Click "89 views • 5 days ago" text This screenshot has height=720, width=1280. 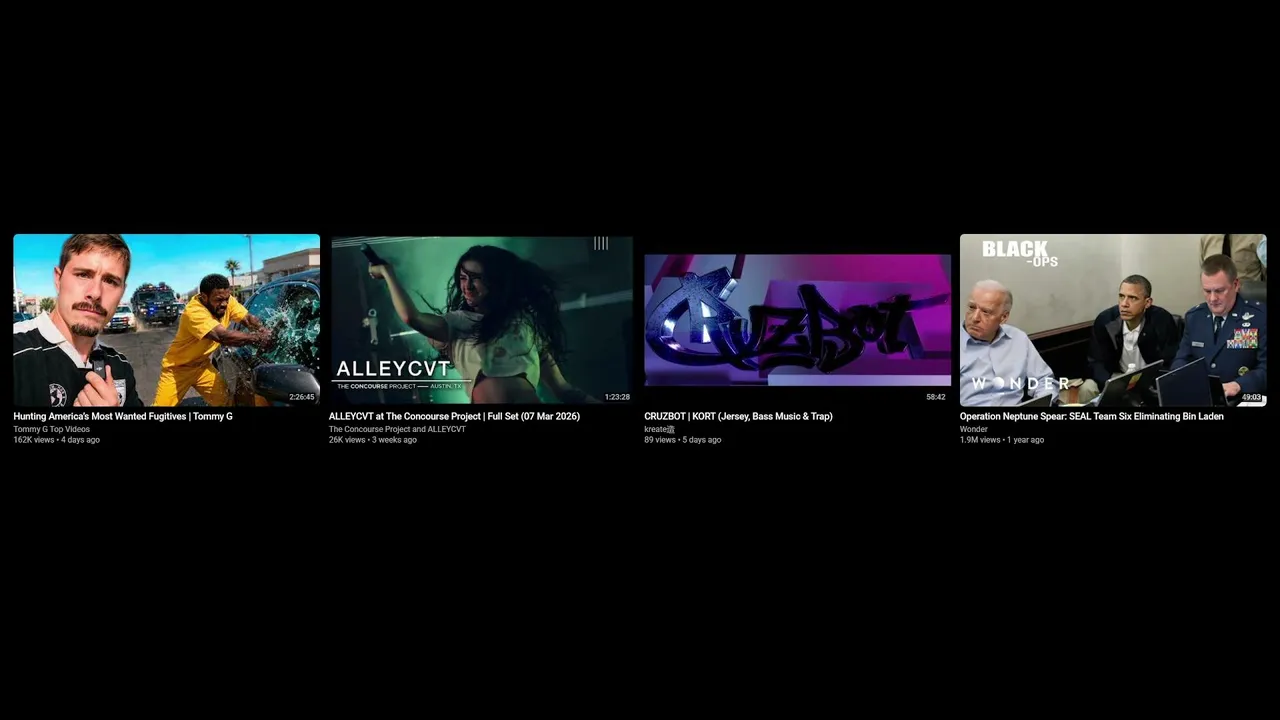point(682,440)
